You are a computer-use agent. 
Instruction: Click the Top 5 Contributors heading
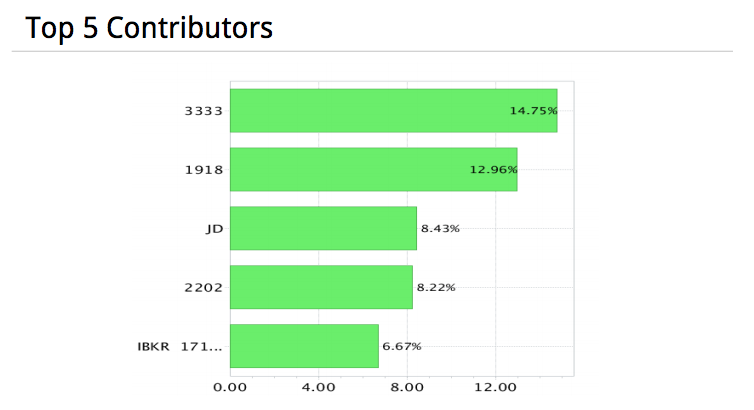[149, 28]
